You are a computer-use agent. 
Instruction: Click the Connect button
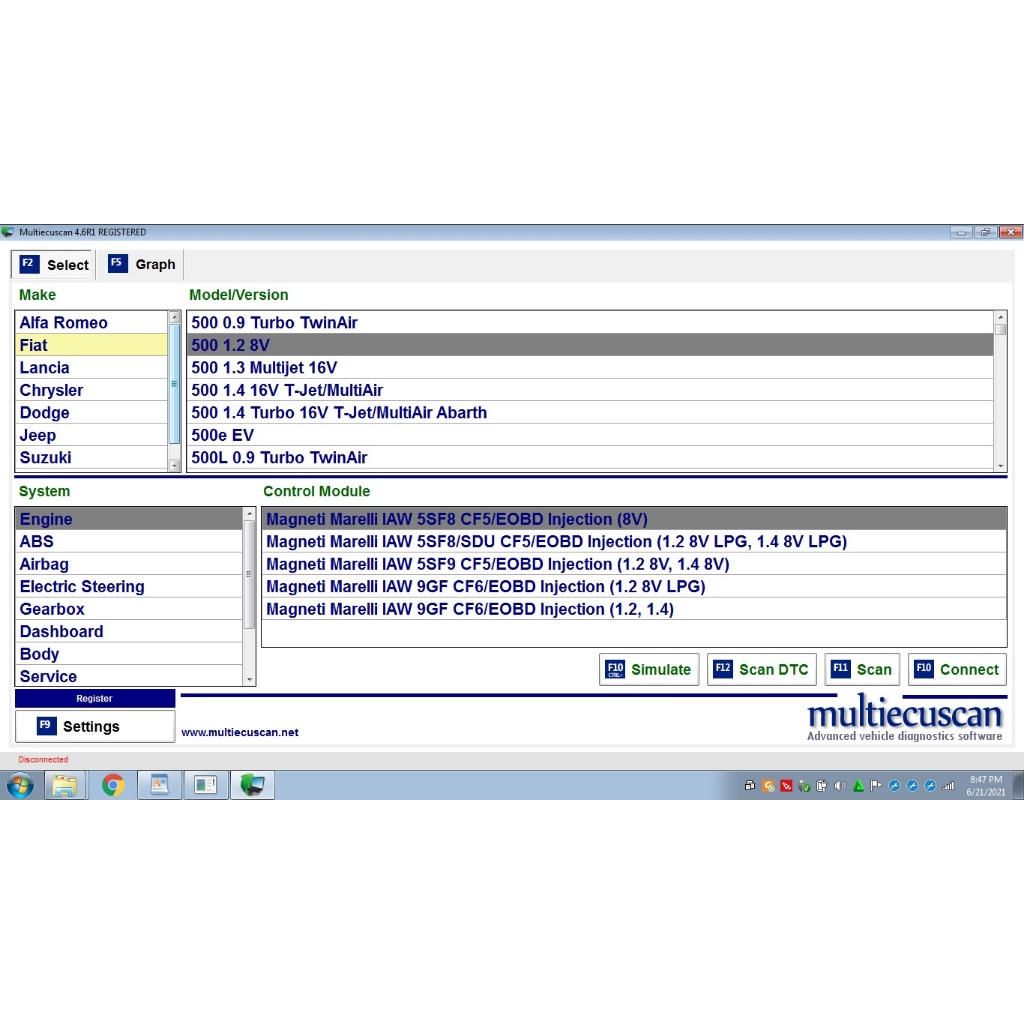click(957, 669)
